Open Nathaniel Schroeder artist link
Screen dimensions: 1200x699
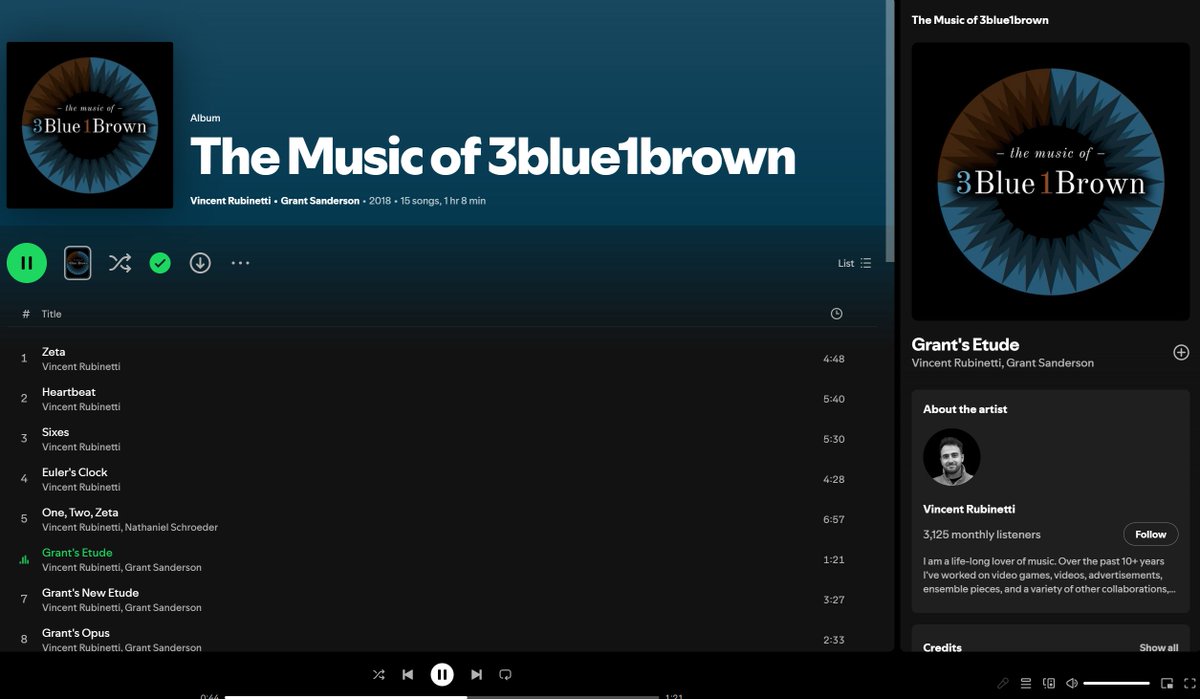pos(171,527)
